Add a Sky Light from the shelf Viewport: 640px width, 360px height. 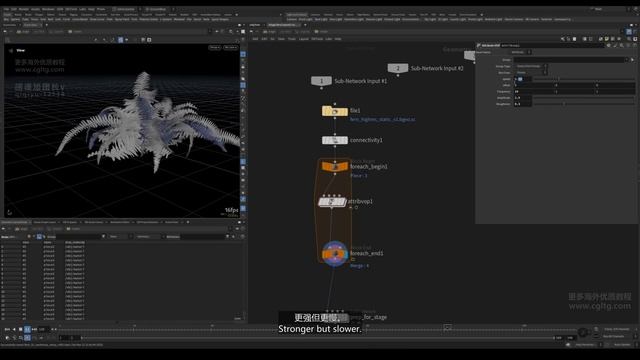[x=430, y=19]
